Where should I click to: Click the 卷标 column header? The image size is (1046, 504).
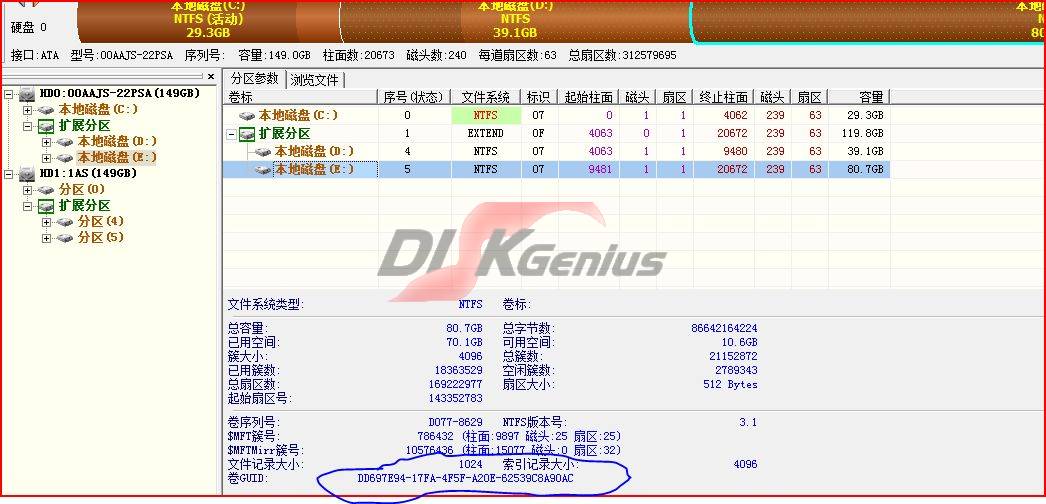[302, 97]
